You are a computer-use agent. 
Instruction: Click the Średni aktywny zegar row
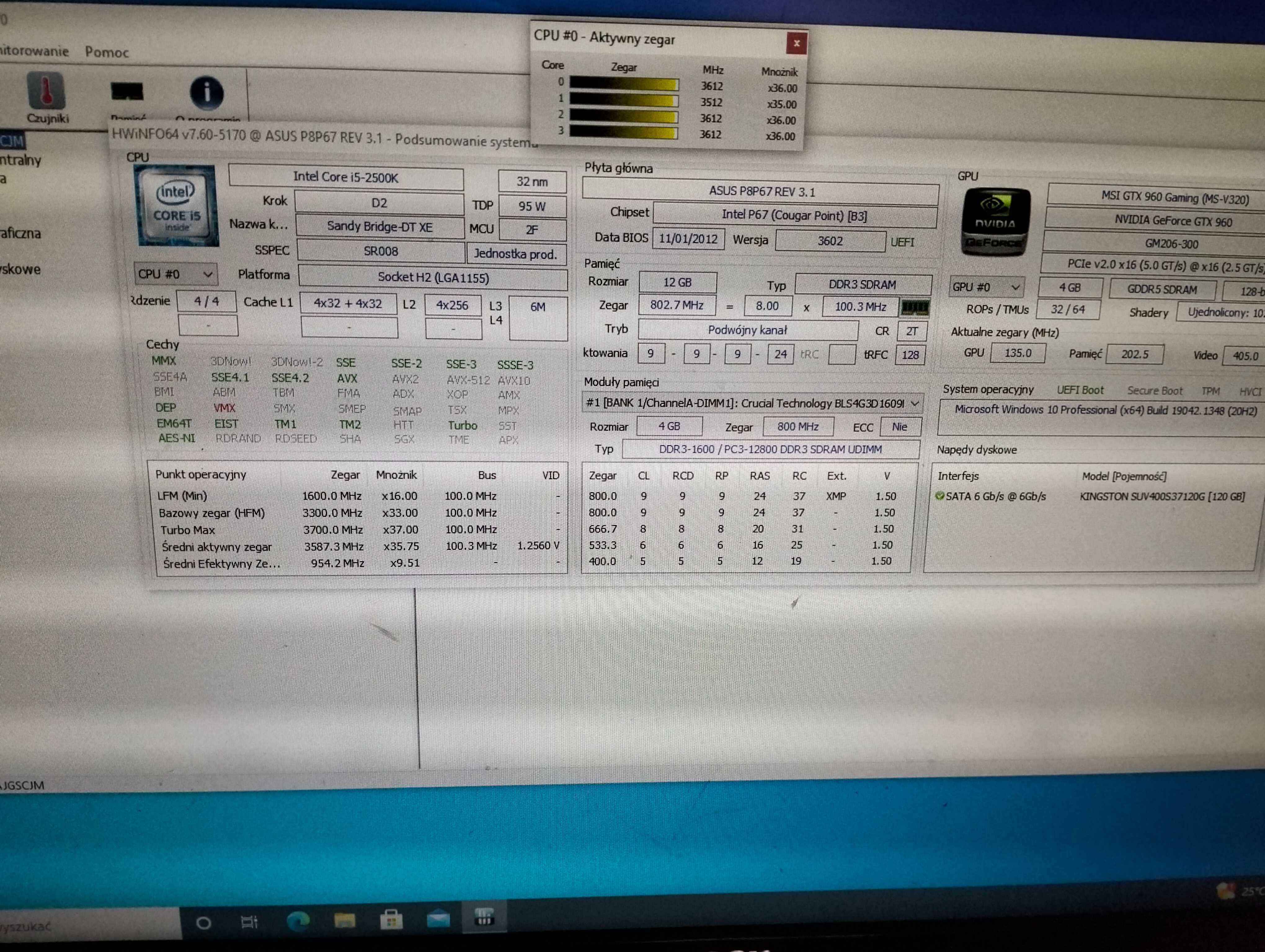pyautogui.click(x=360, y=546)
